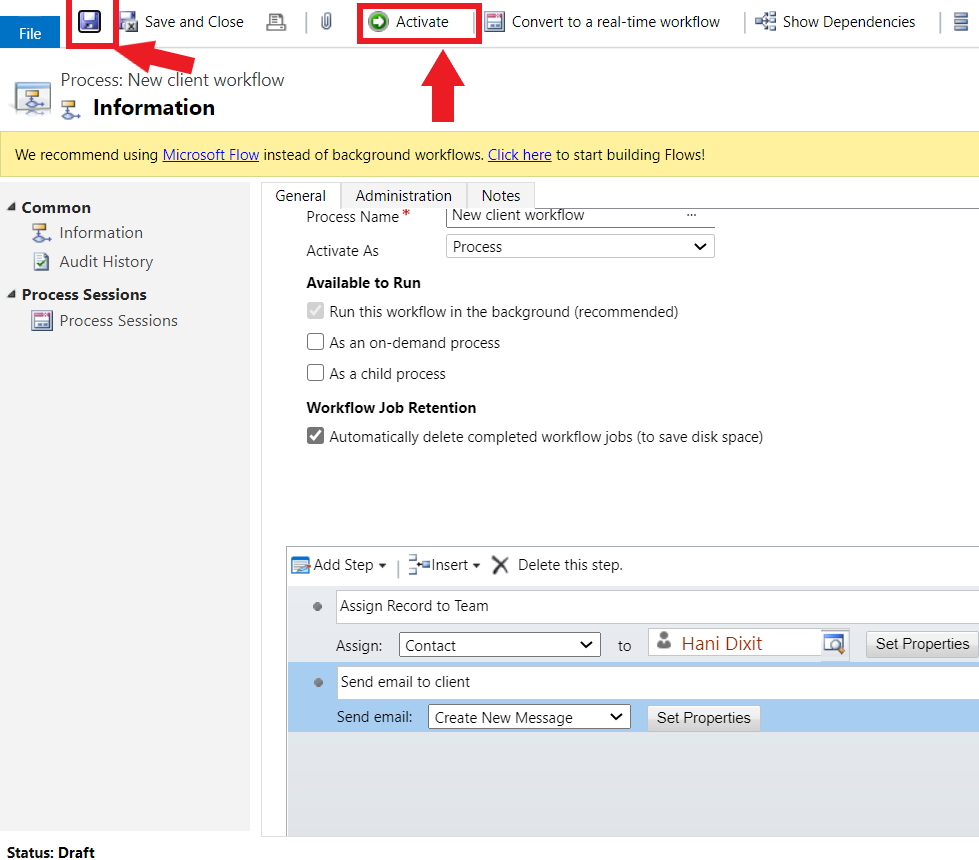Screen dimensions: 979x860
Task: Check As a child process option
Action: click(x=316, y=374)
